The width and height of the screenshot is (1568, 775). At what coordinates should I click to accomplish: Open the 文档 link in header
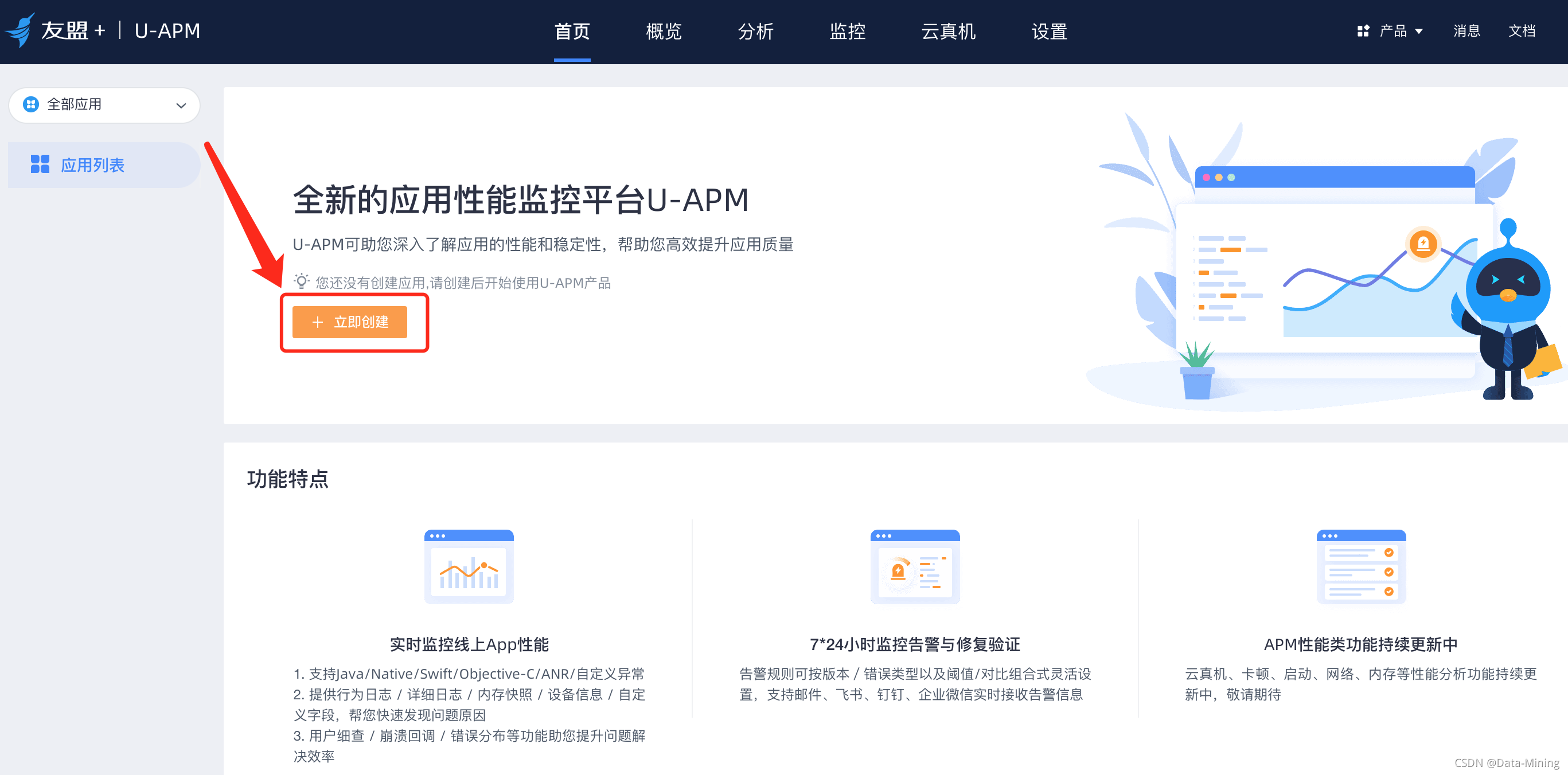[1521, 31]
